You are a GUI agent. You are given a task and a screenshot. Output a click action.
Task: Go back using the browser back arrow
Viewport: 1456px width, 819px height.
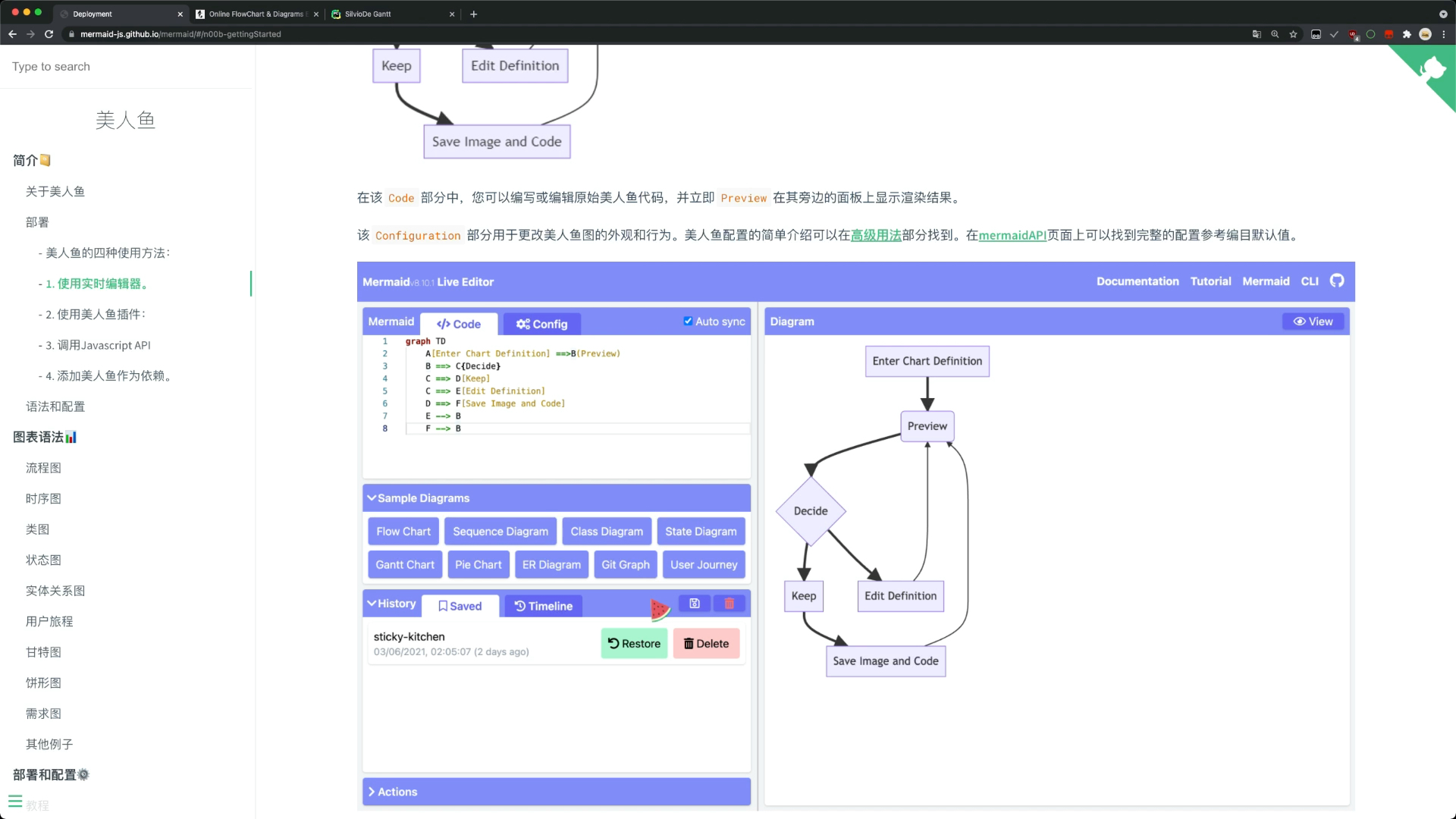tap(12, 34)
